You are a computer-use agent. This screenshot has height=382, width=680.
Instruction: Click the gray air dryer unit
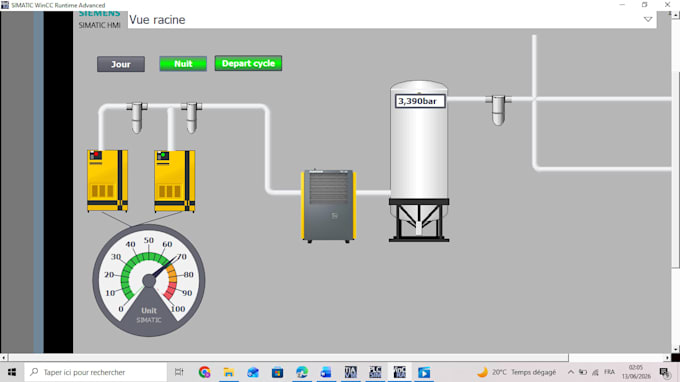point(329,206)
